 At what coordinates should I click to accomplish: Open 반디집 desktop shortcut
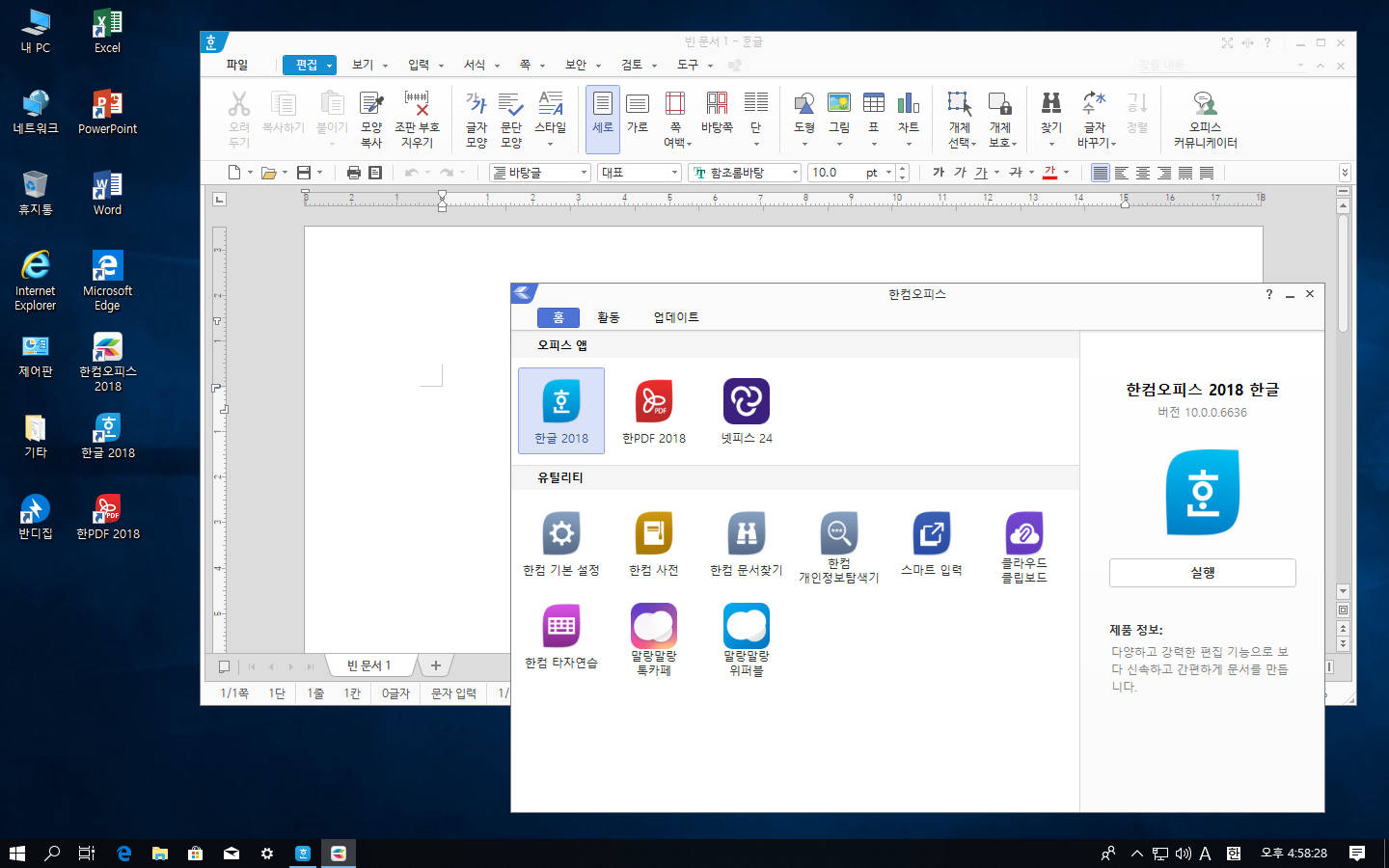36,516
